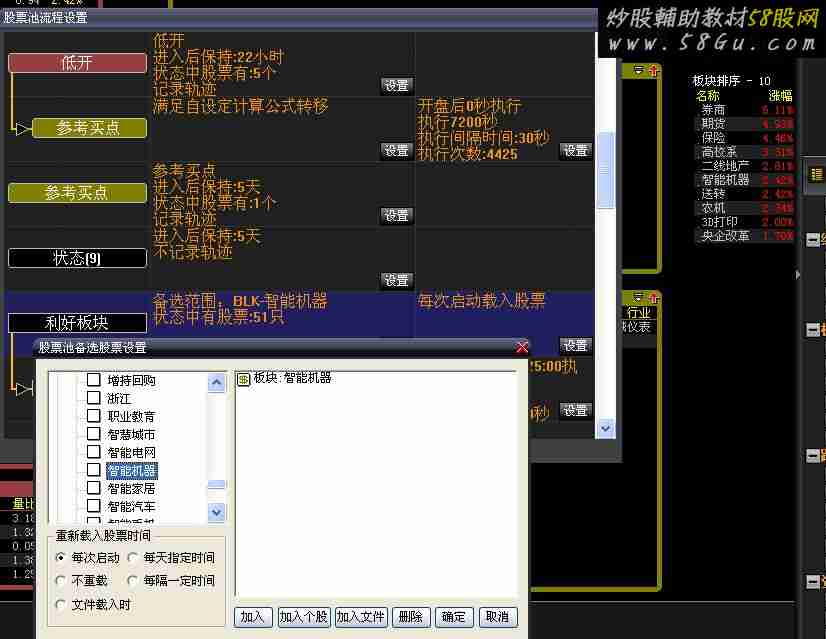Viewport: 826px width, 639px height.
Task: Open the dropdown triangle icon above the 板块排序 side panel
Action: click(x=638, y=70)
